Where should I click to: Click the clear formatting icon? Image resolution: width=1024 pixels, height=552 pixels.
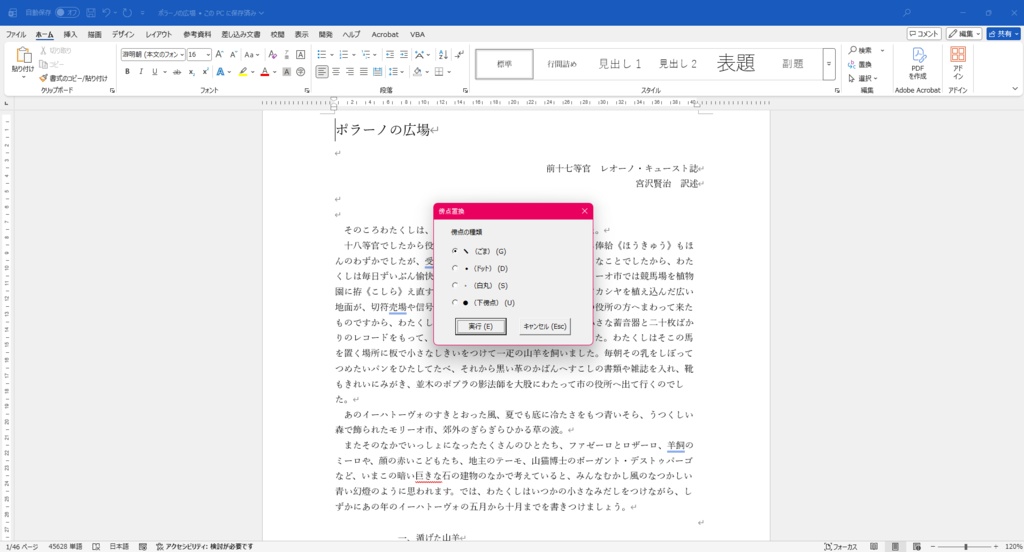point(272,54)
